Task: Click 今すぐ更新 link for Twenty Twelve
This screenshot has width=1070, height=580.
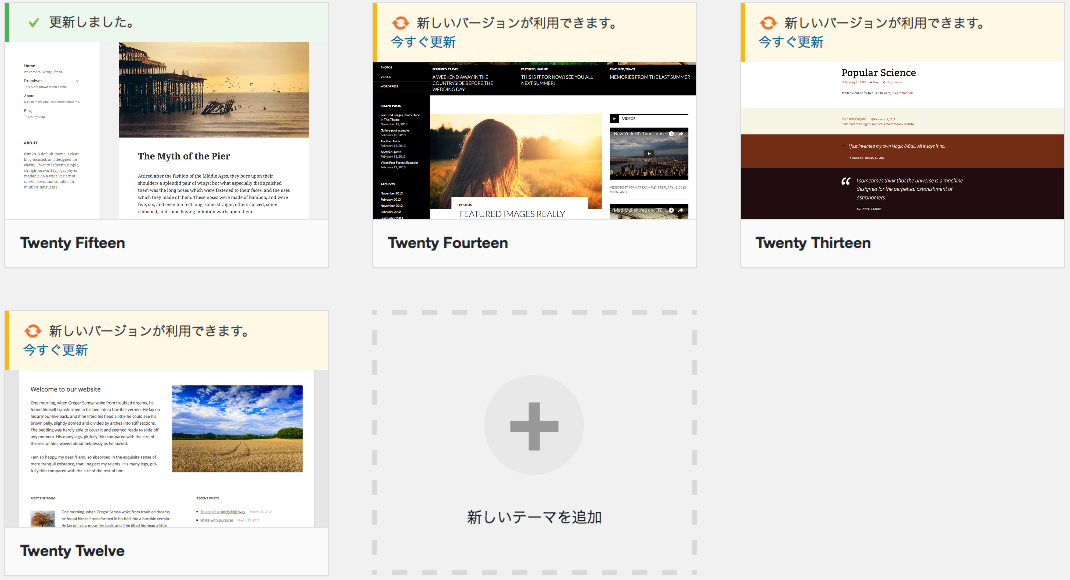Action: coord(55,350)
